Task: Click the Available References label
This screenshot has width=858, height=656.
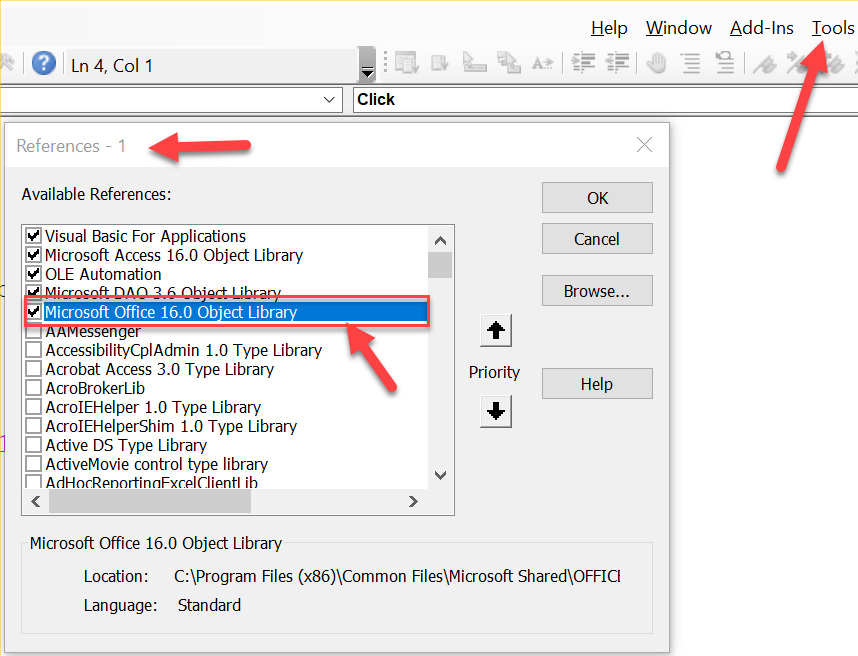Action: click(96, 194)
